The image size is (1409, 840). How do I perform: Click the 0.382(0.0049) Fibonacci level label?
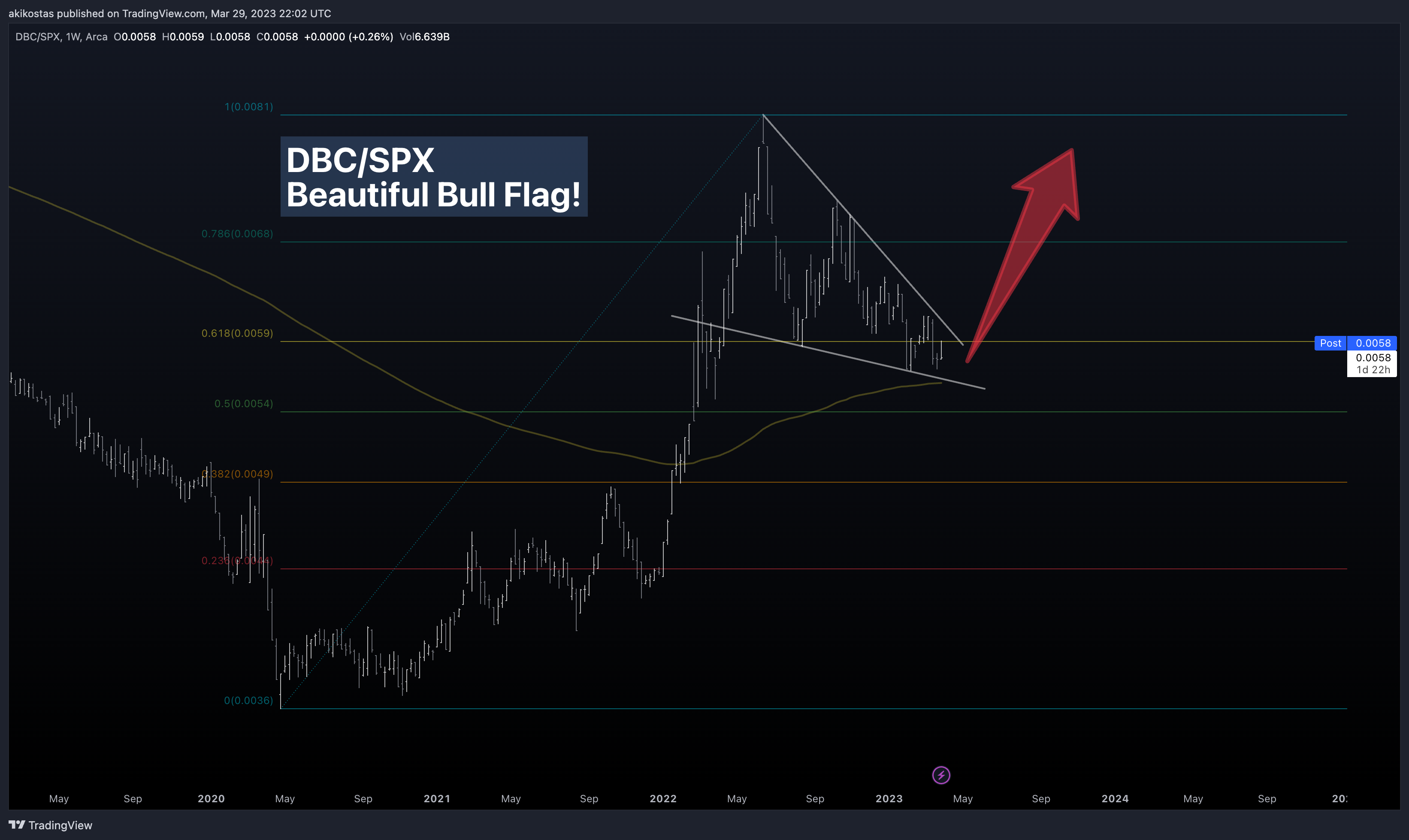click(x=237, y=474)
